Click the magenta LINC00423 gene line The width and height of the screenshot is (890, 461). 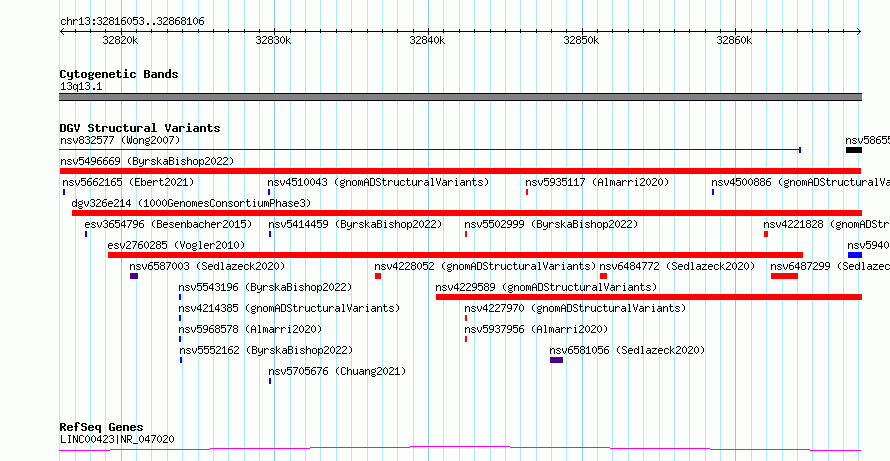click(x=460, y=449)
